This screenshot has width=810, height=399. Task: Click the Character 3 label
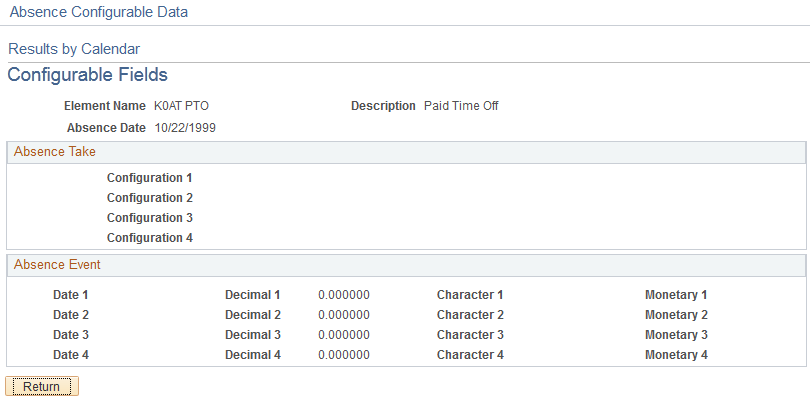470,335
